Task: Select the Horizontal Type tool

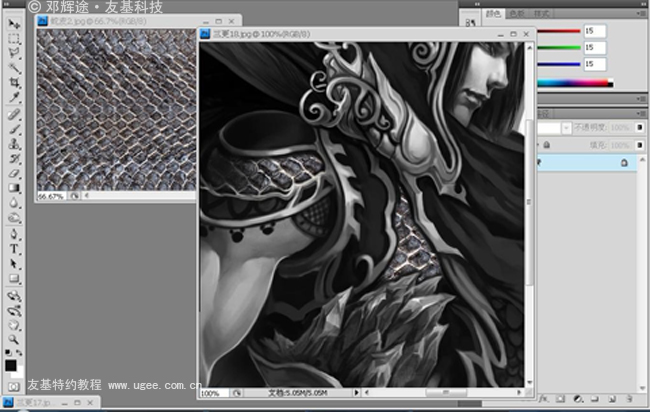Action: point(14,249)
